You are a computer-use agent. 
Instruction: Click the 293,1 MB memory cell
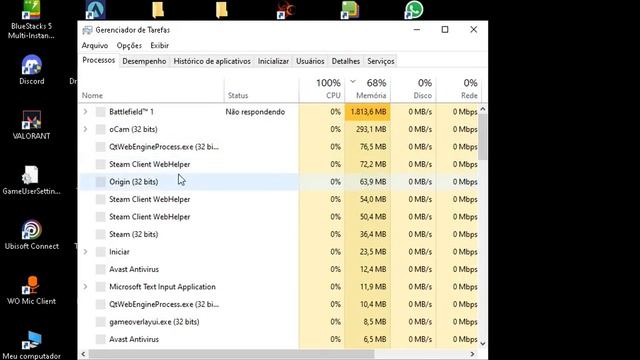pos(368,129)
